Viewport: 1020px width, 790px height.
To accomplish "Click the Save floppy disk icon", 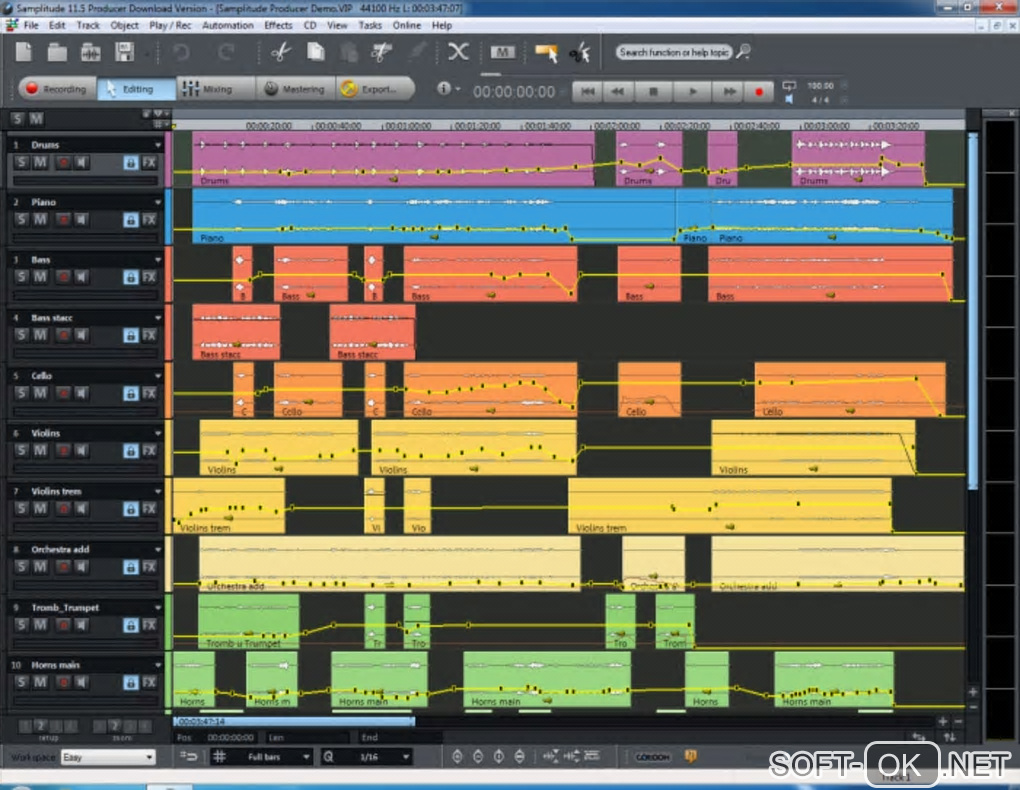I will 124,52.
